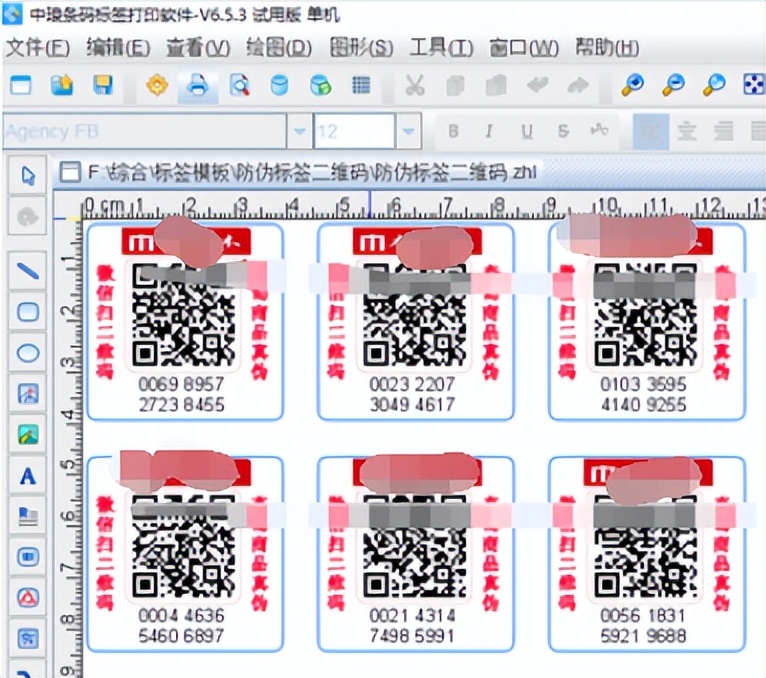This screenshot has width=766, height=678.
Task: Click the label with number 0056 1831
Action: click(647, 553)
